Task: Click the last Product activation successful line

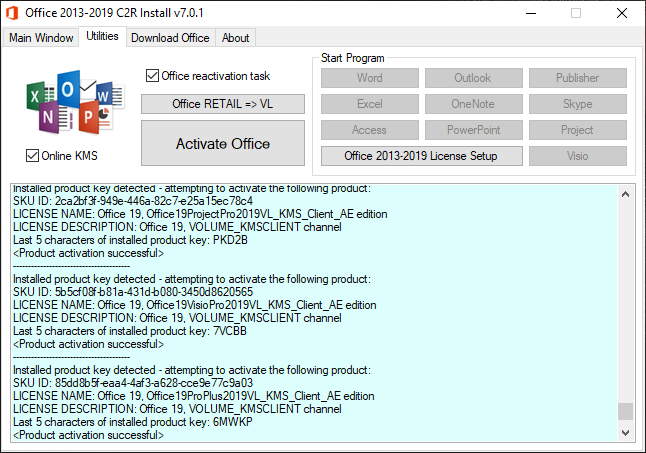Action: click(88, 435)
